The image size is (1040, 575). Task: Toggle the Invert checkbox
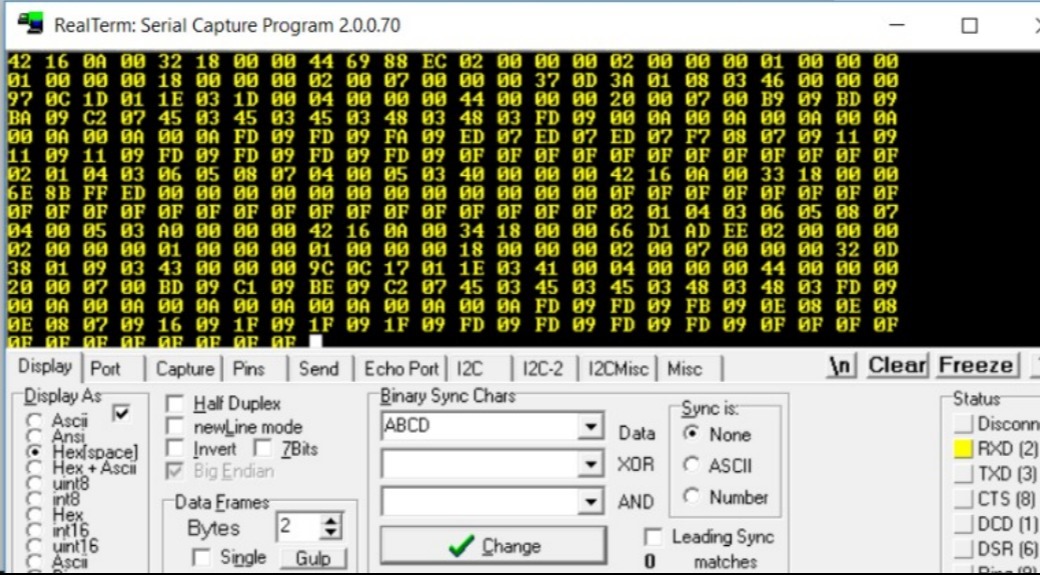tap(175, 449)
